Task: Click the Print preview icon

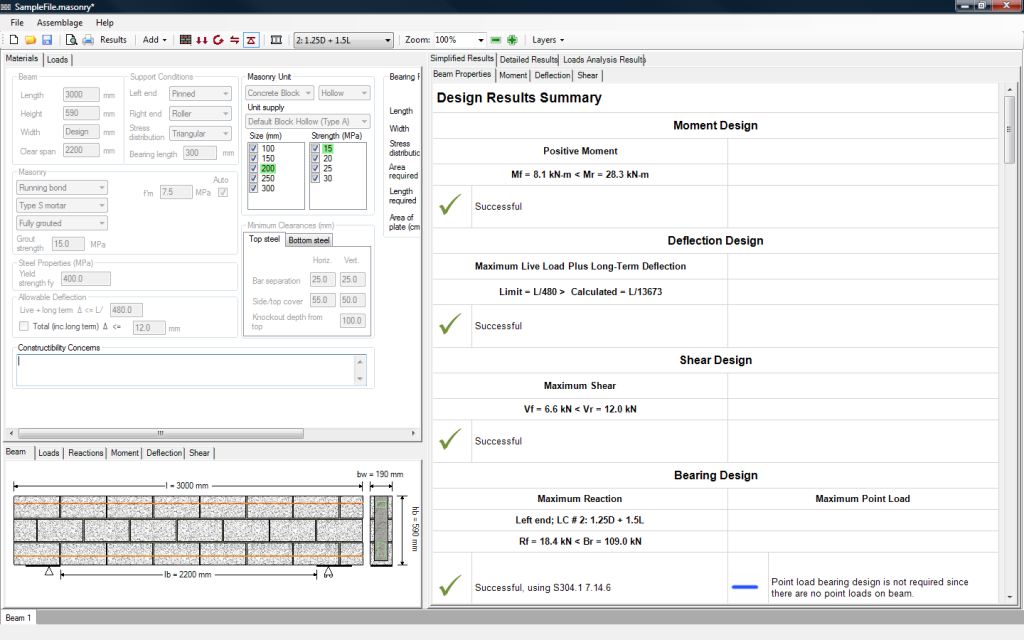Action: click(x=71, y=40)
